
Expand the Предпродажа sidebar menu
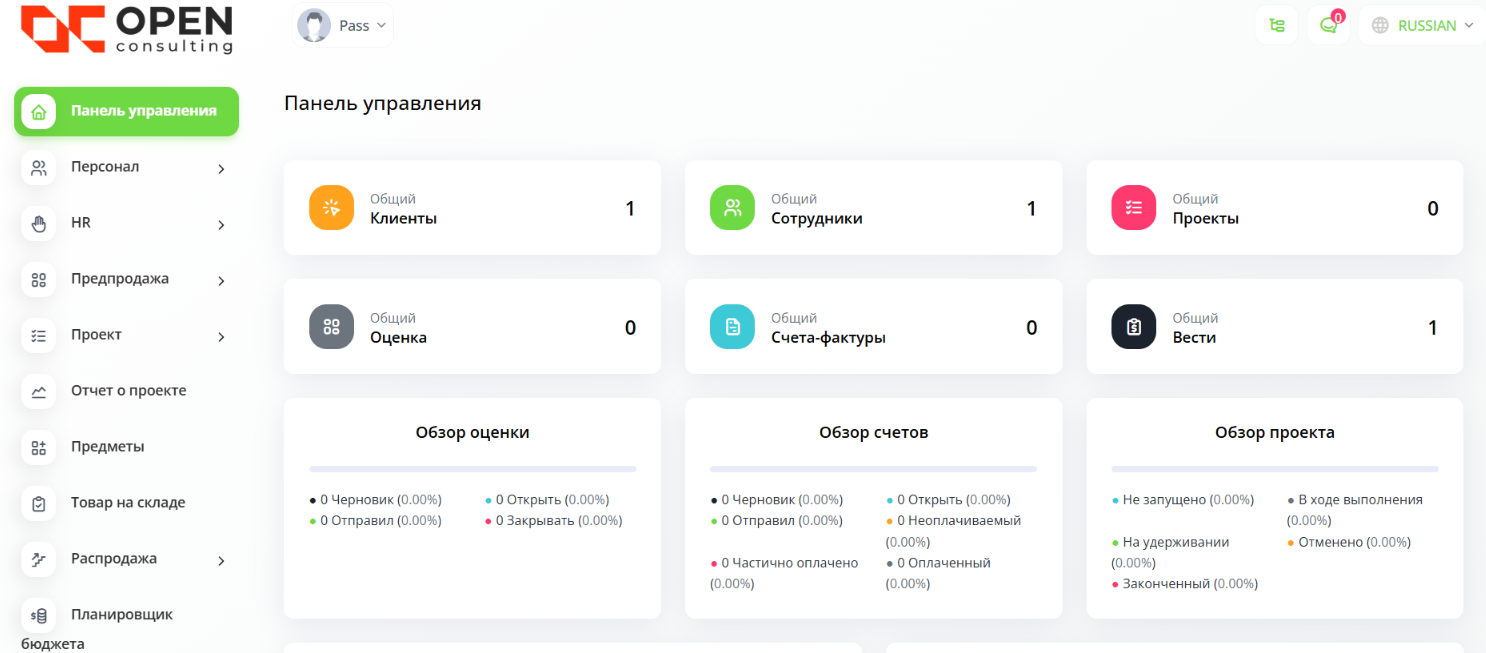(x=126, y=280)
